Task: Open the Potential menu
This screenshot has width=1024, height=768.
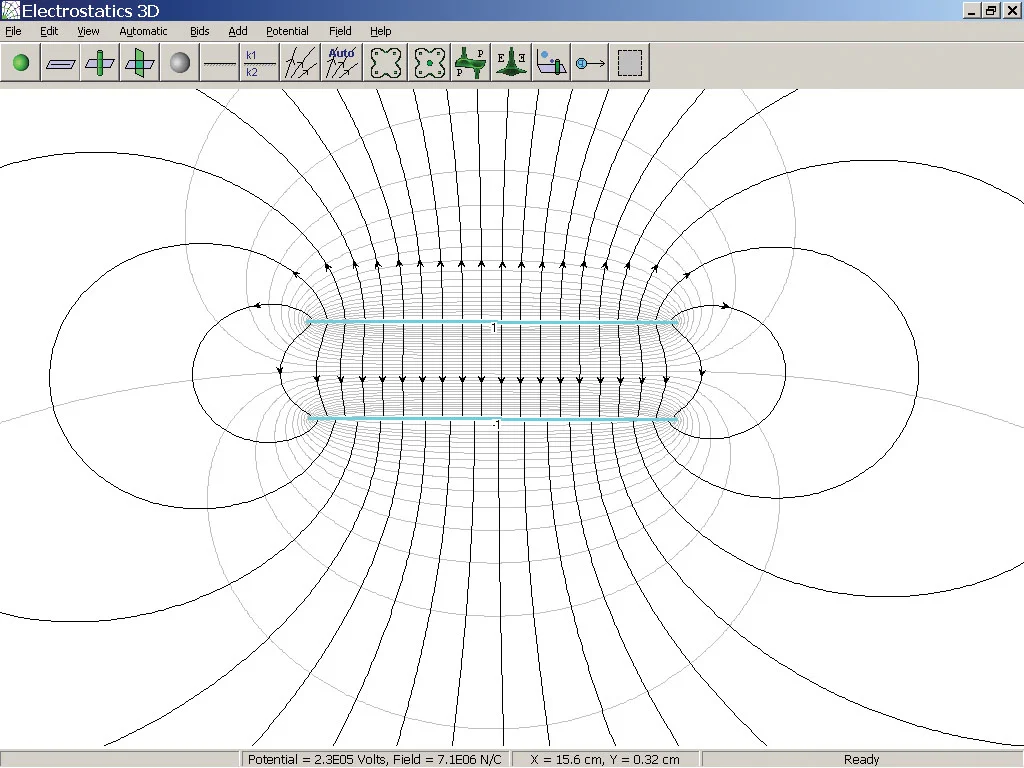Action: tap(287, 31)
